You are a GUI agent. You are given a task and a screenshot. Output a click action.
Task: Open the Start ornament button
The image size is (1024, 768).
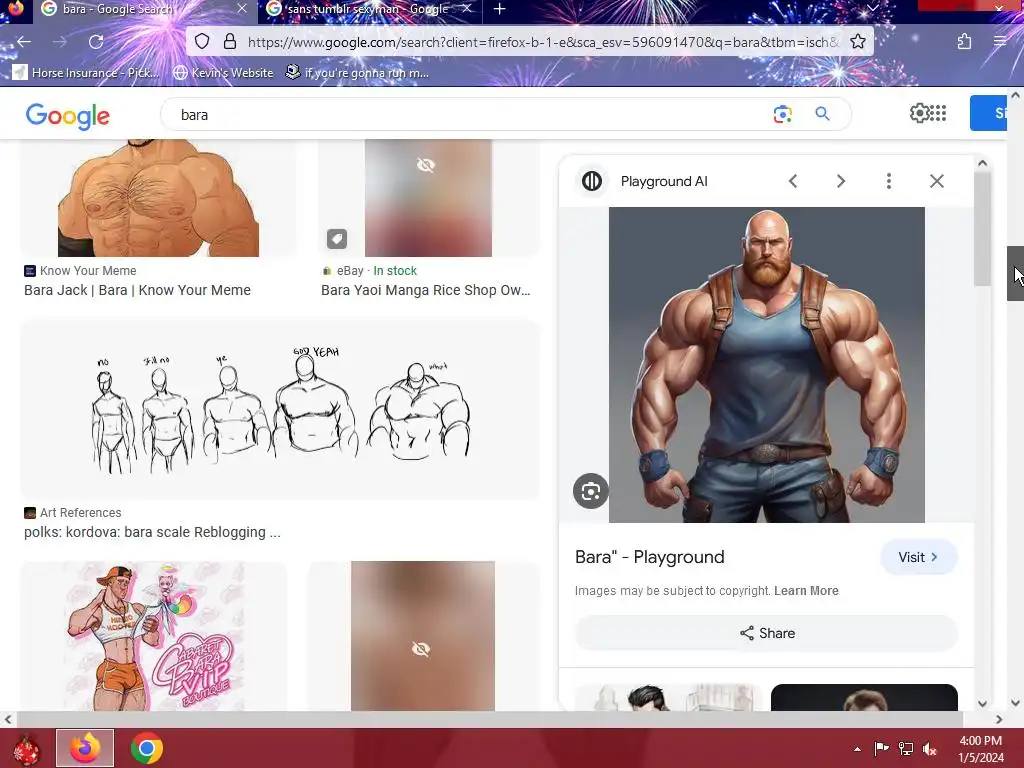click(25, 749)
